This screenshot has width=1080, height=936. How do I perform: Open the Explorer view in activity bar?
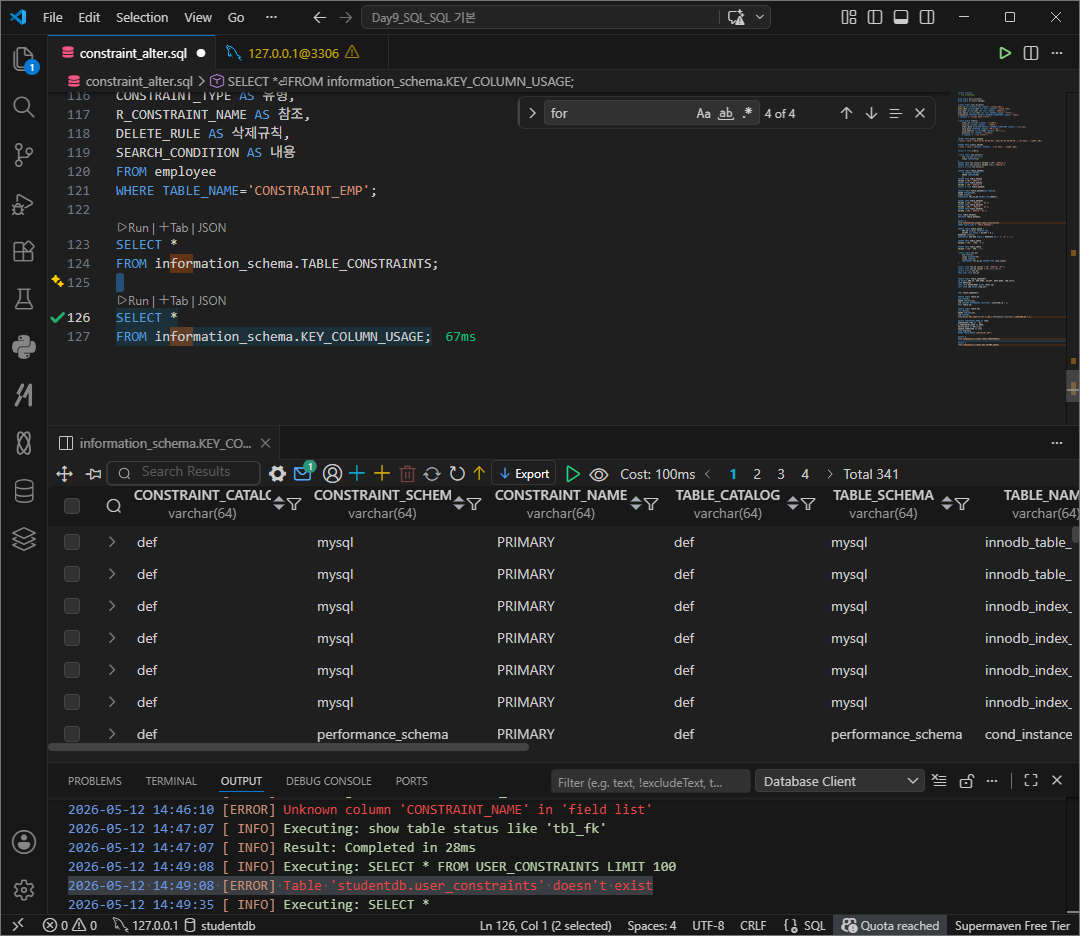point(24,60)
